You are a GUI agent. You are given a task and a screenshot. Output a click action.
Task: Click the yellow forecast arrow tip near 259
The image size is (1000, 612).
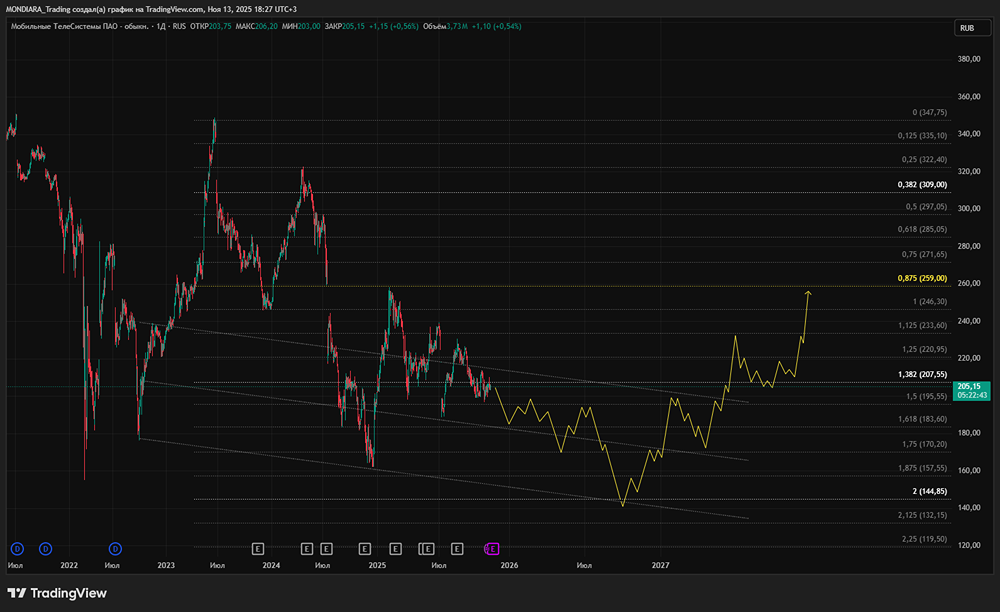point(808,292)
